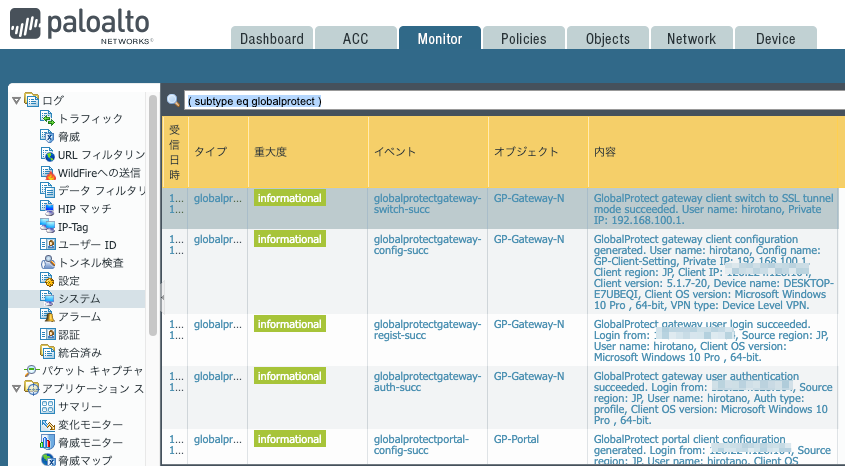
Task: Open the Packet capture (パケット キャプチャ) icon
Action: coord(32,370)
